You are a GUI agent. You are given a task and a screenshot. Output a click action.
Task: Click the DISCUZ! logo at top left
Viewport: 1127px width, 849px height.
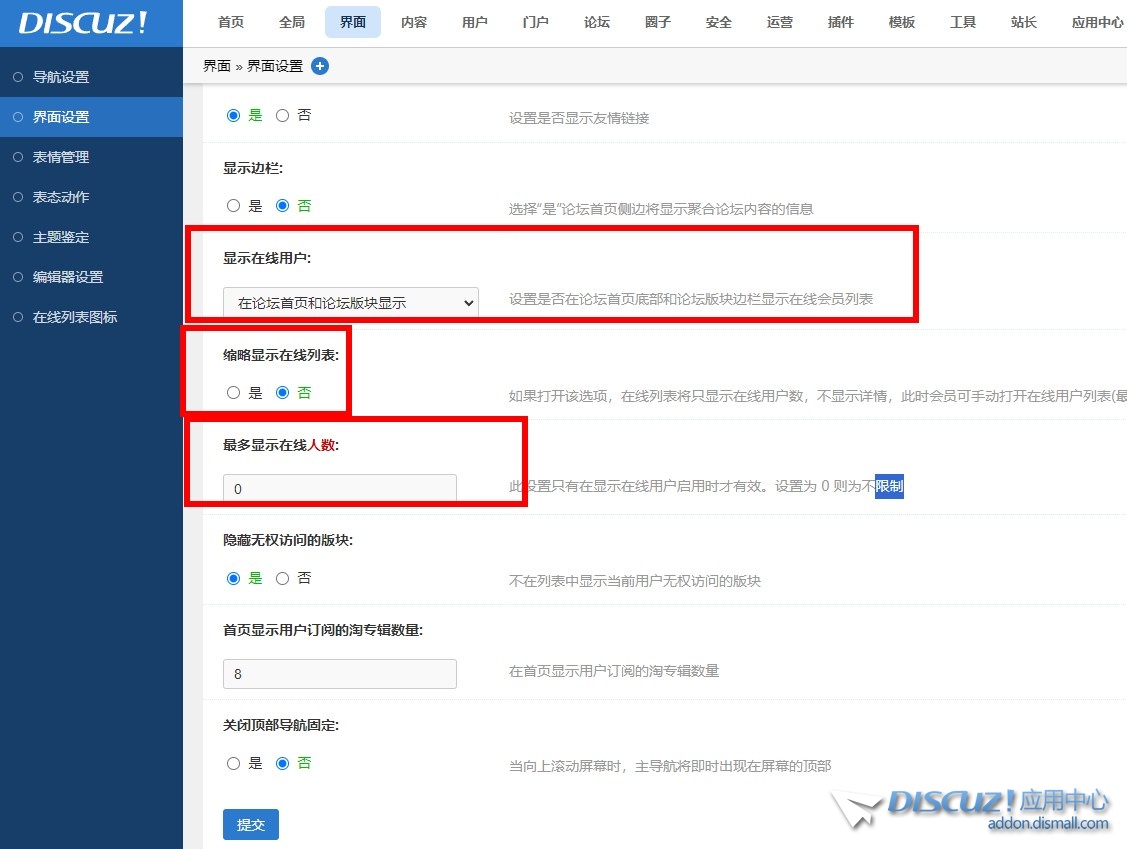point(83,23)
